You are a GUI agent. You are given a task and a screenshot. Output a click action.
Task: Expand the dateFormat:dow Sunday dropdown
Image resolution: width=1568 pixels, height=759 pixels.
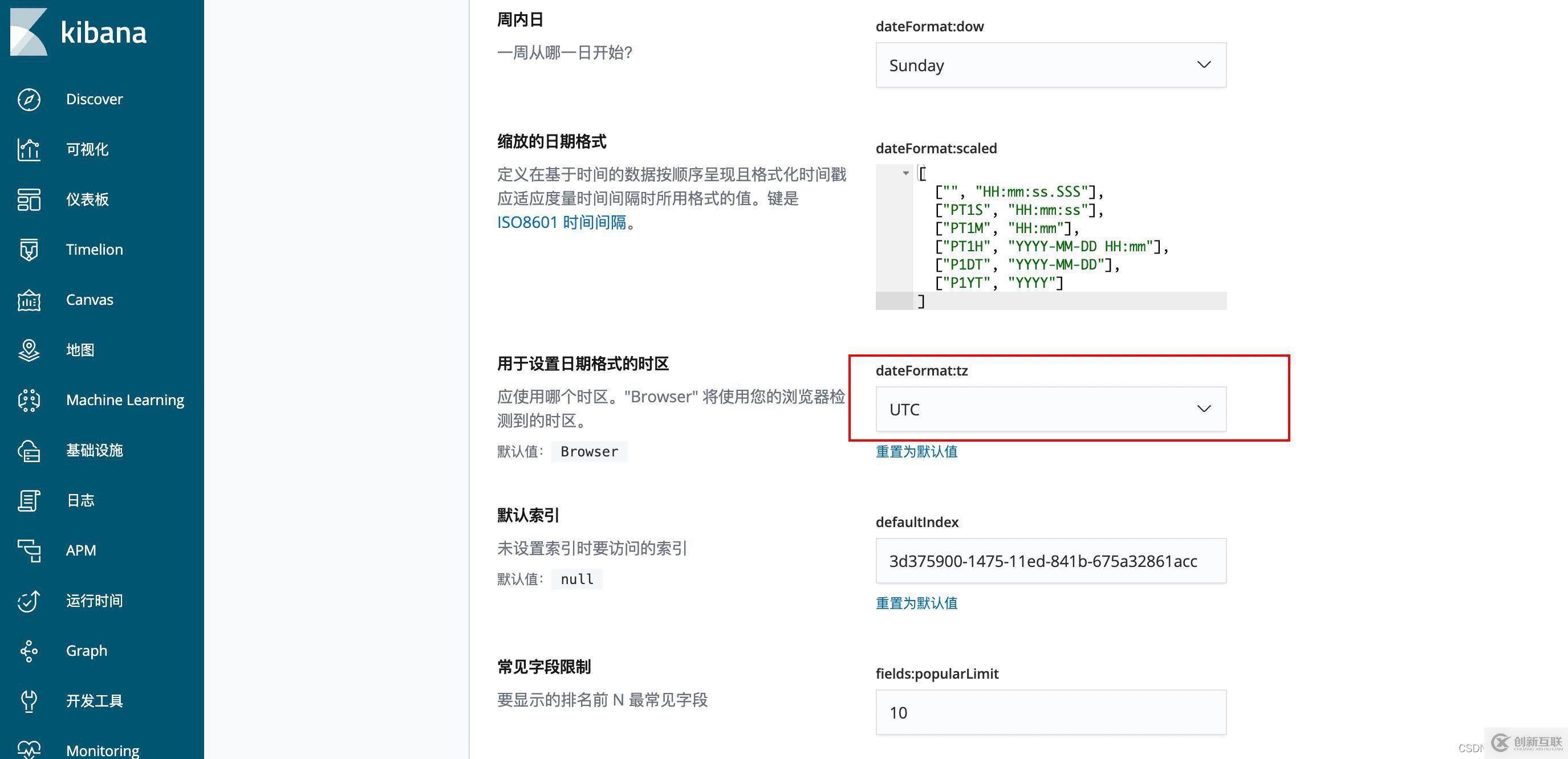[1051, 65]
